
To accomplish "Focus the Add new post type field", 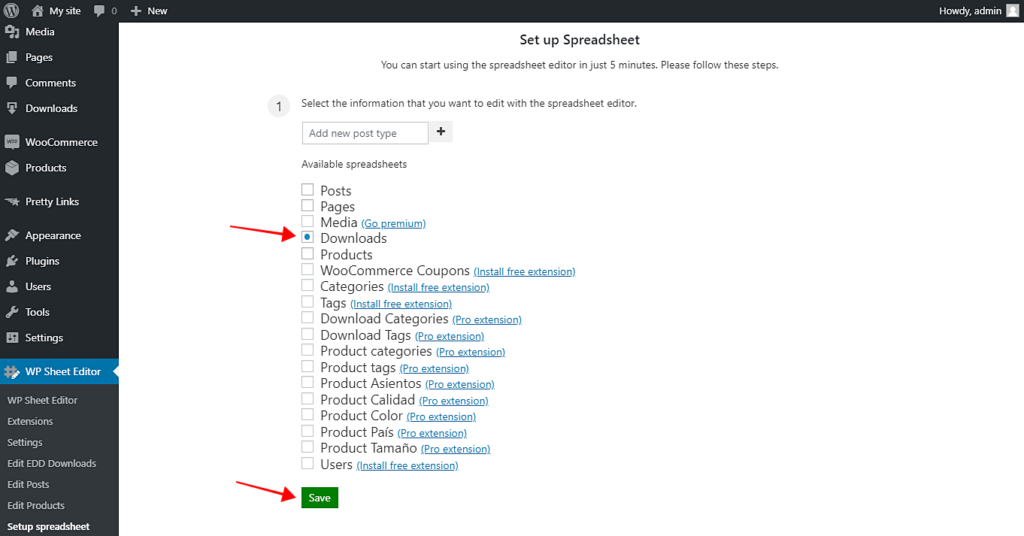I will pos(365,133).
